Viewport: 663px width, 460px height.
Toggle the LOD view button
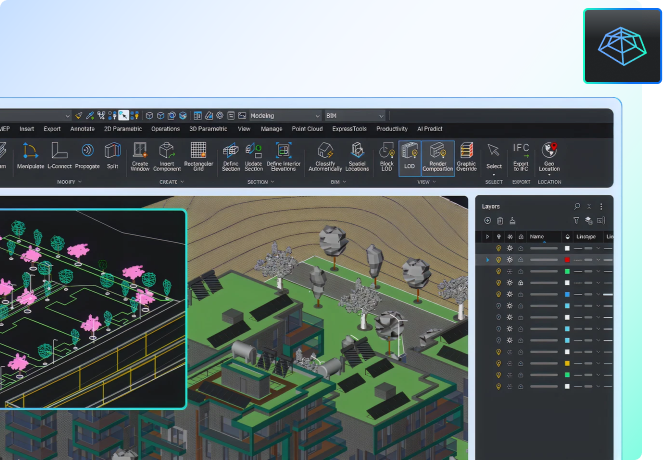tap(409, 155)
